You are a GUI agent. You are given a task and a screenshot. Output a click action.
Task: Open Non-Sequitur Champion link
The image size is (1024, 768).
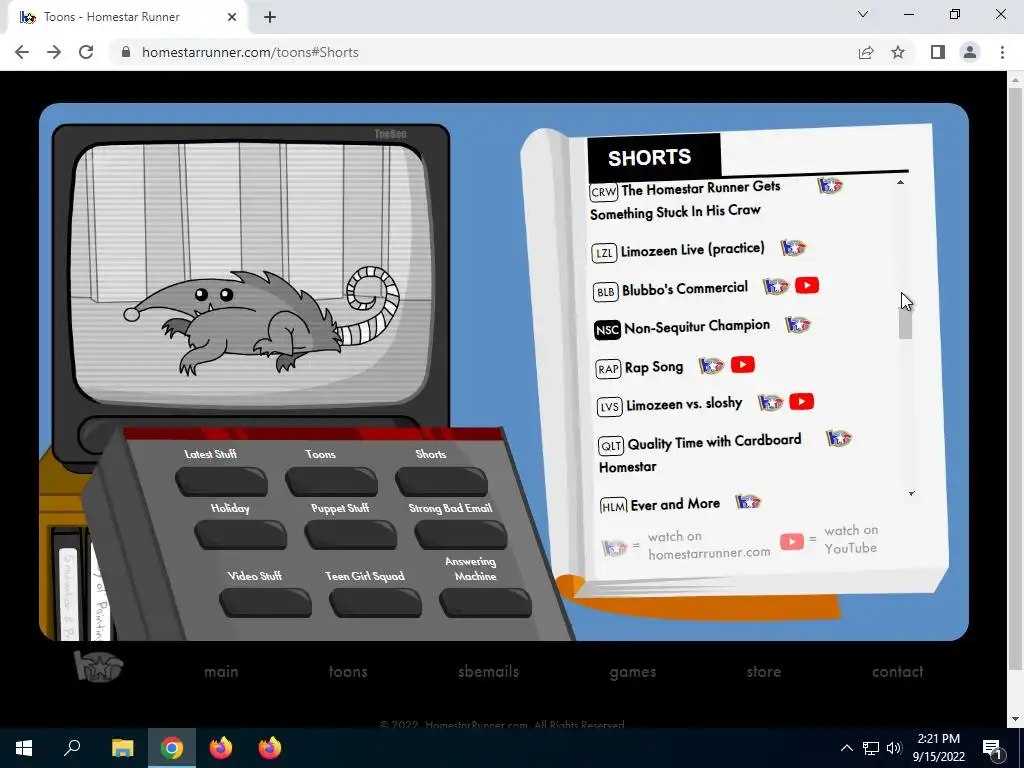tap(697, 326)
